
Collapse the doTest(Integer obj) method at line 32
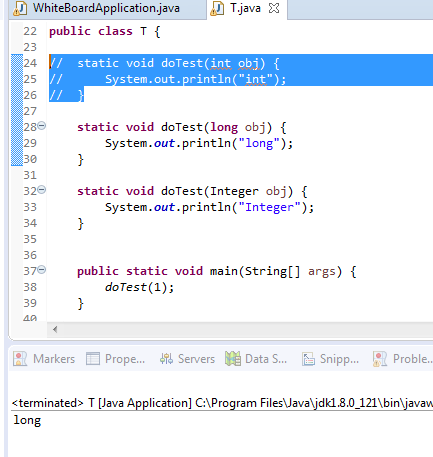coord(42,190)
